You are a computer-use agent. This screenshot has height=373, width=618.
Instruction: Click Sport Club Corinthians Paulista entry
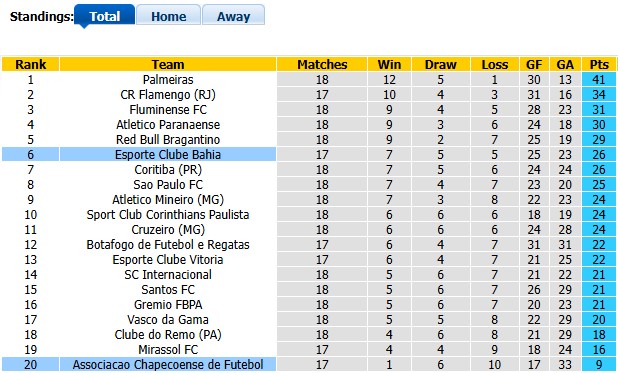click(x=168, y=214)
